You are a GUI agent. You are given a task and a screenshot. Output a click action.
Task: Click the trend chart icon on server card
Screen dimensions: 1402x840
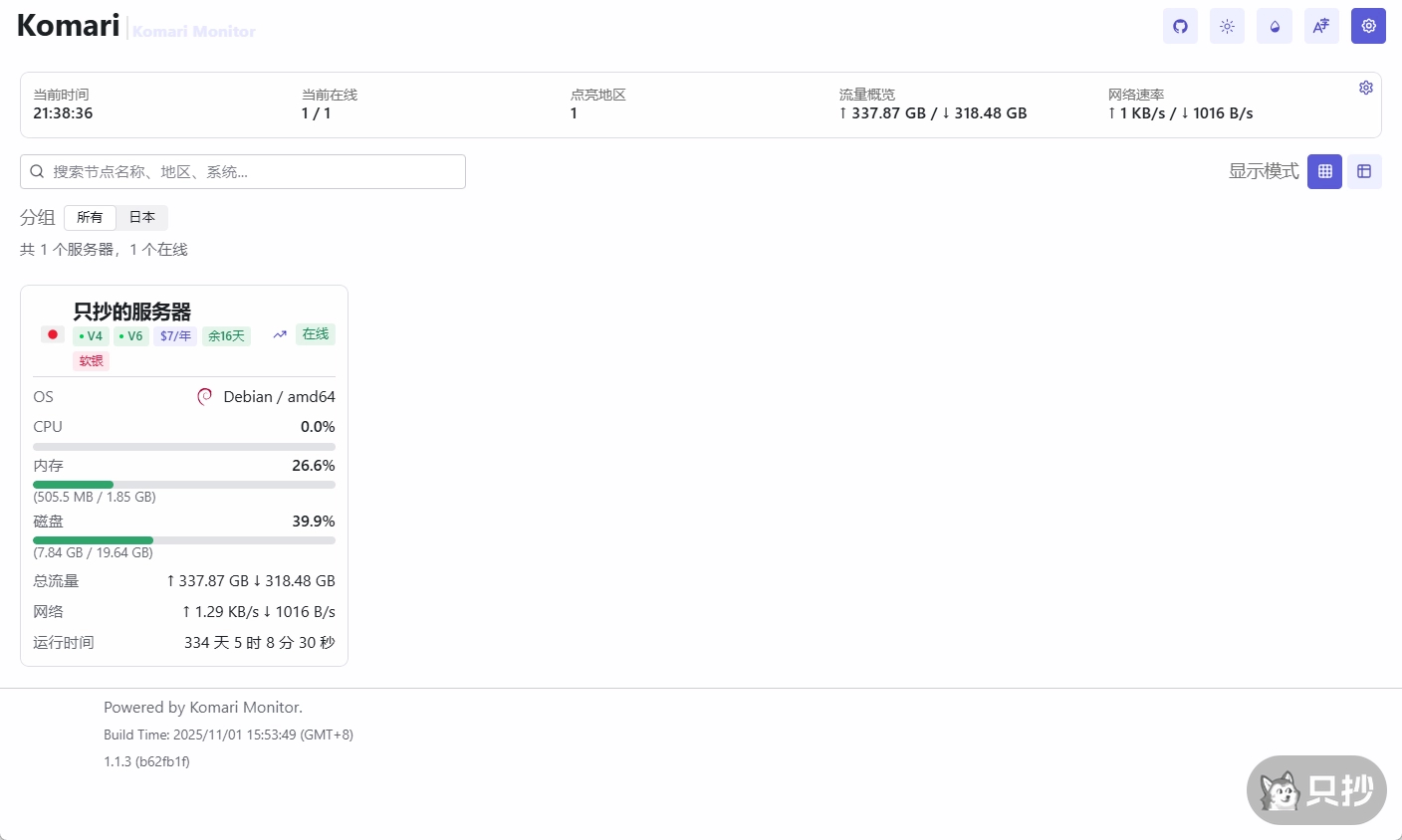point(280,334)
